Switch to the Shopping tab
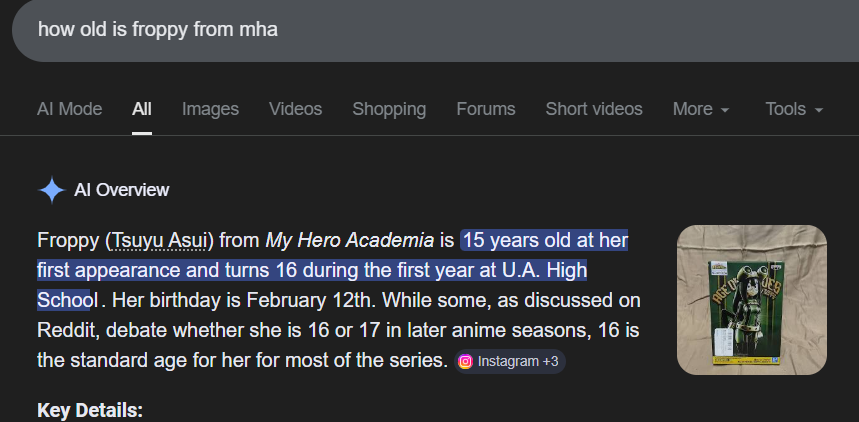 389,109
